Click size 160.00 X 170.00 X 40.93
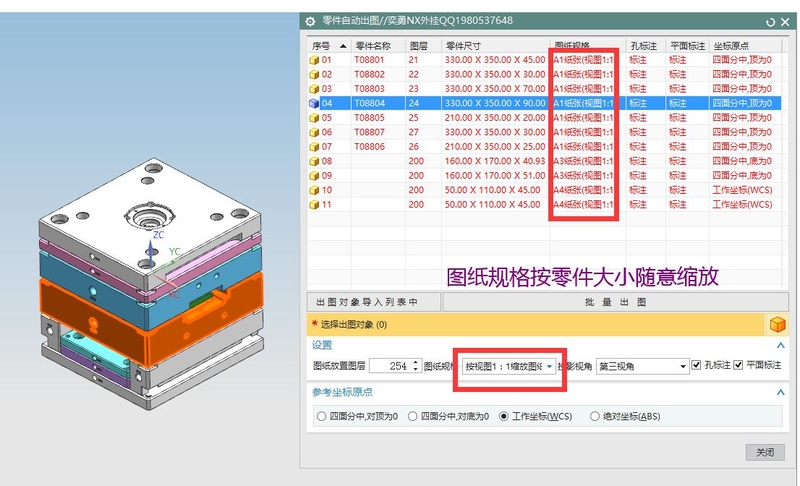 (x=495, y=161)
